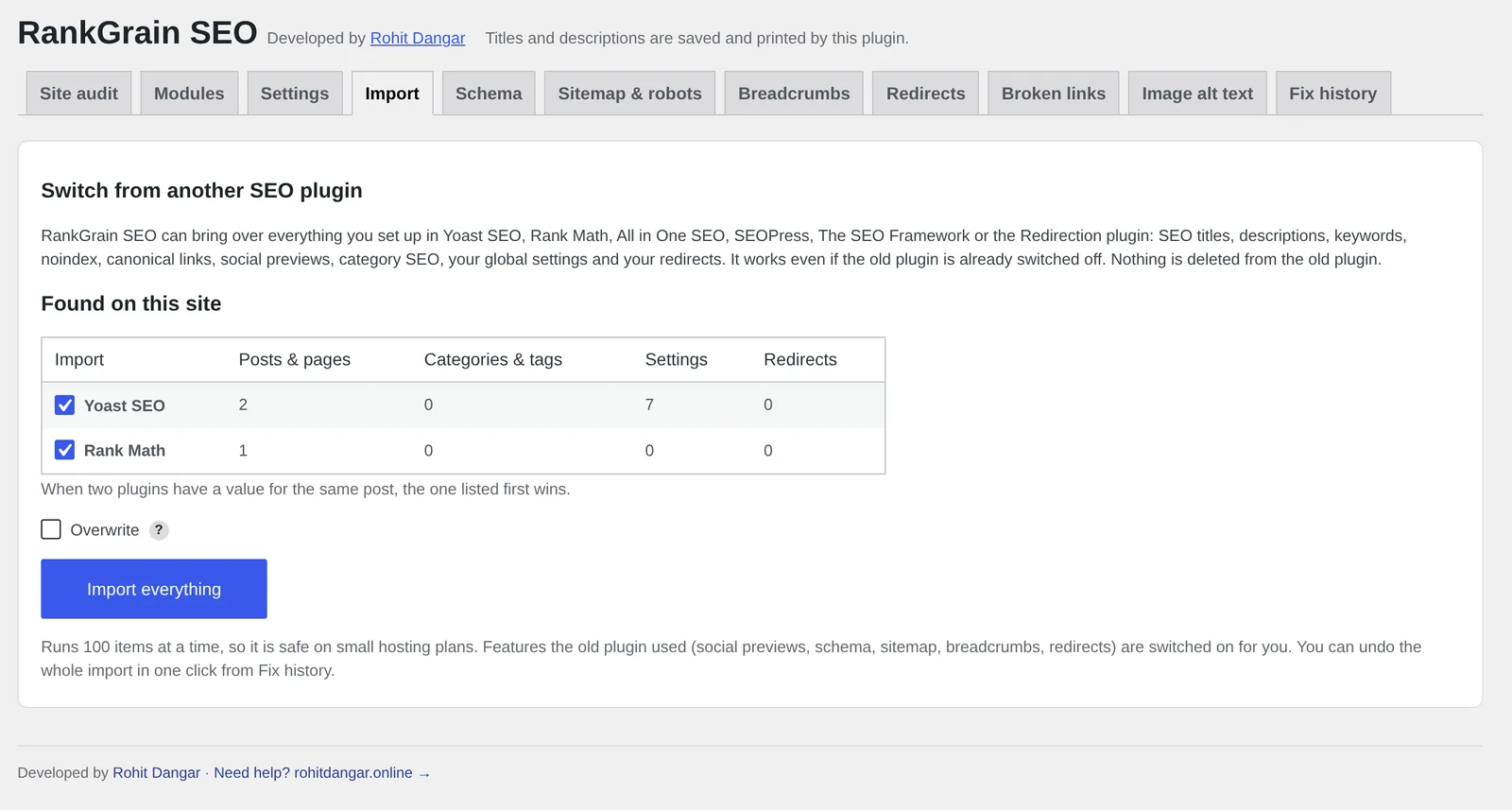Click the Posts & pages column header
The height and width of the screenshot is (810, 1512).
click(295, 359)
